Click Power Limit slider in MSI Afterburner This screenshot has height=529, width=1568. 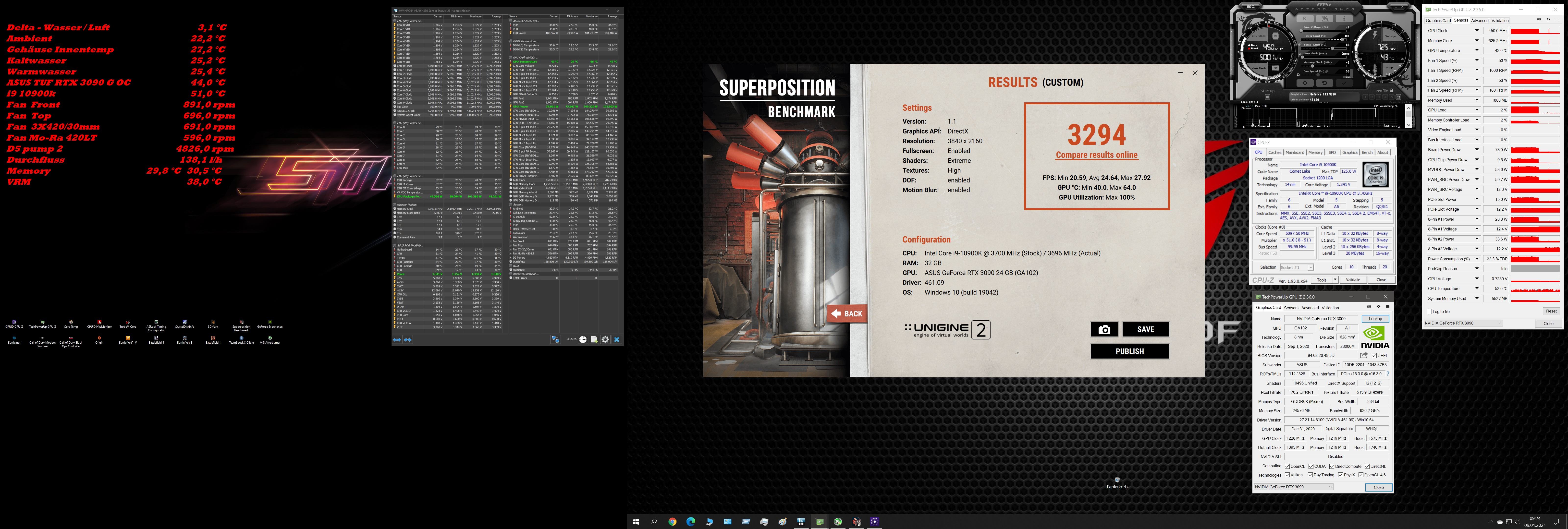pos(1324,40)
